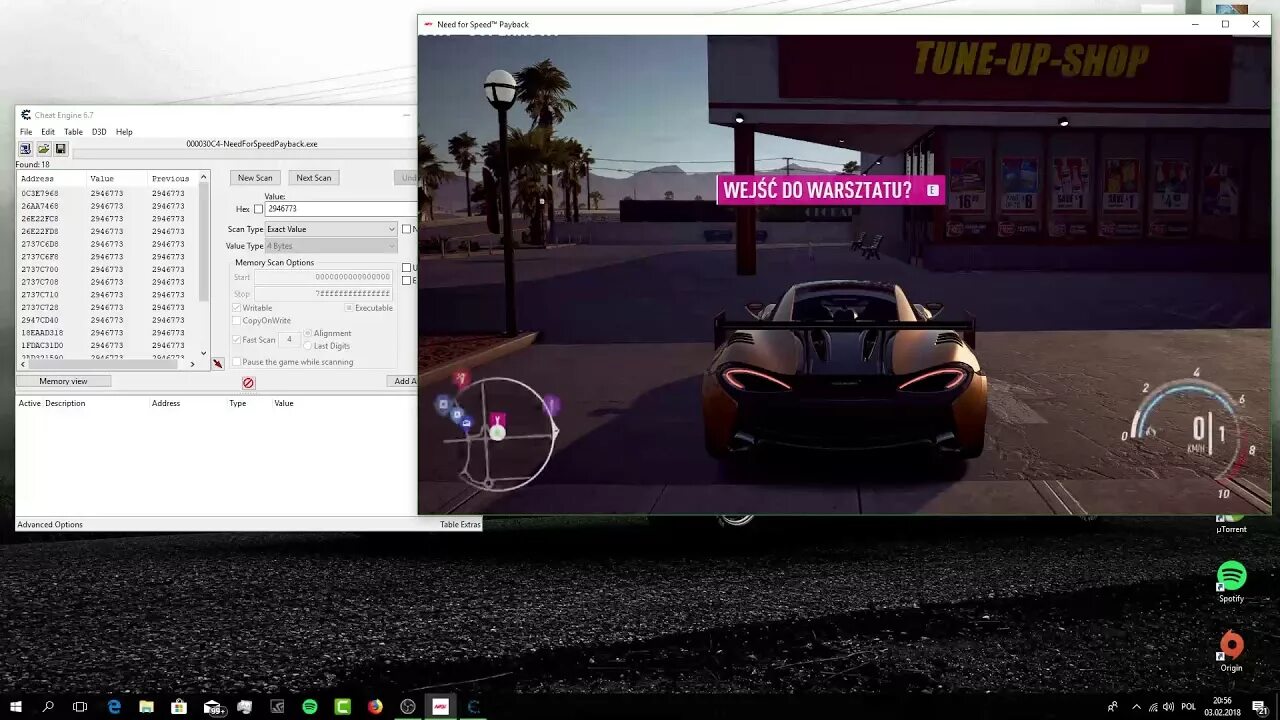
Task: Click the open file folder icon in Cheat Engine
Action: [43, 149]
